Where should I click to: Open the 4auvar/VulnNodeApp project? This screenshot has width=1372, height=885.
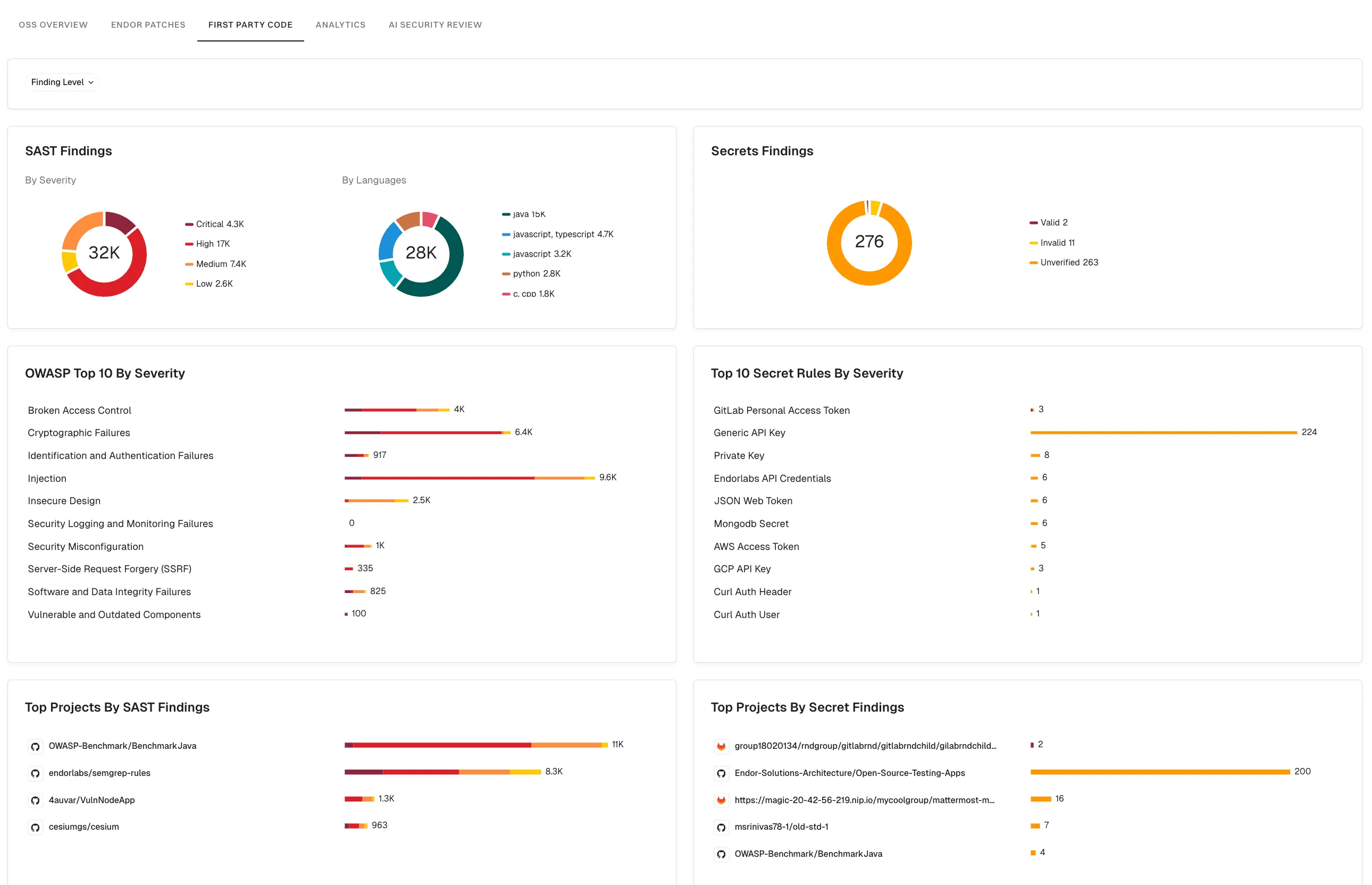(91, 800)
